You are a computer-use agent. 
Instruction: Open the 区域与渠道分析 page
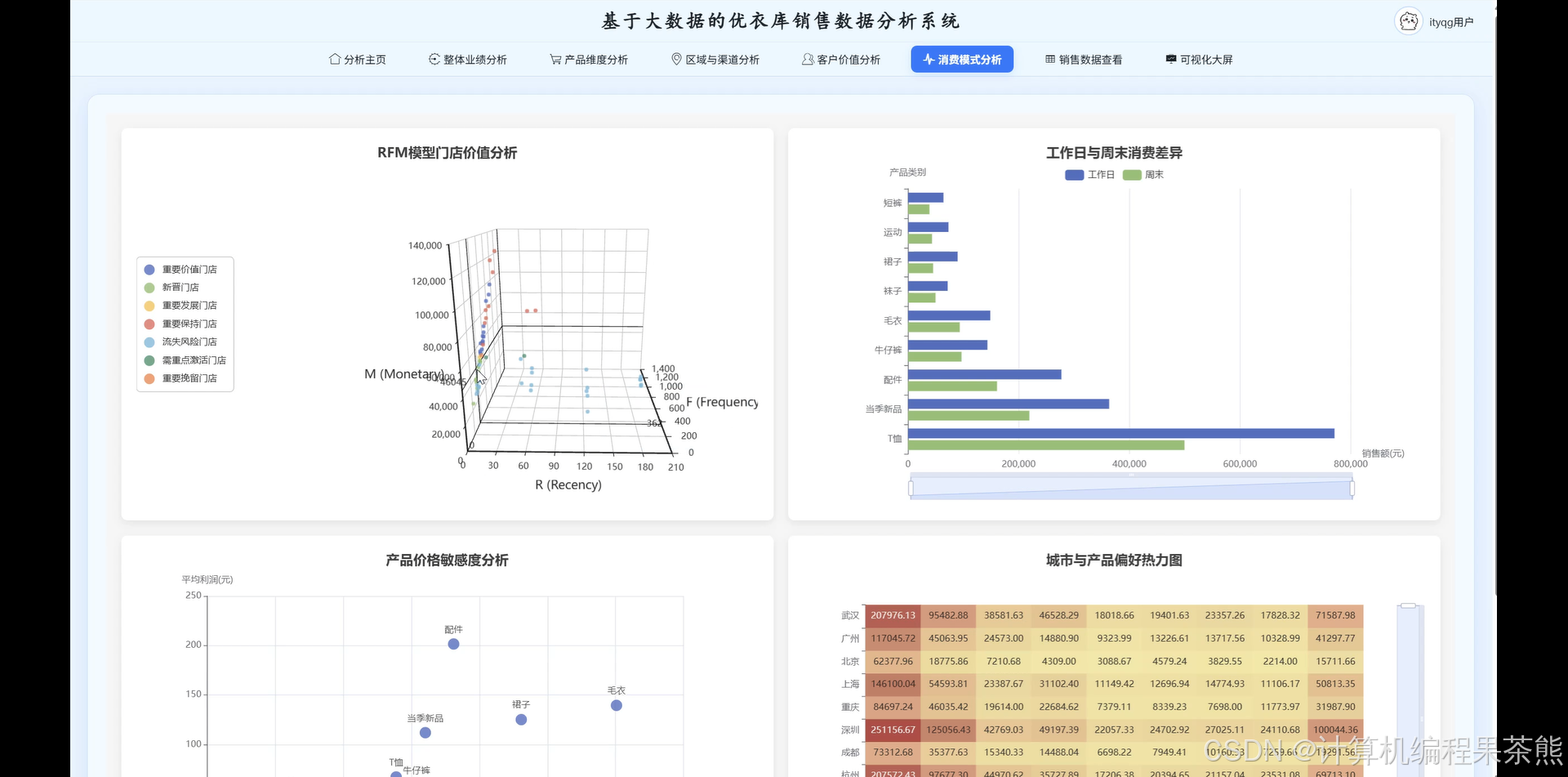point(715,59)
